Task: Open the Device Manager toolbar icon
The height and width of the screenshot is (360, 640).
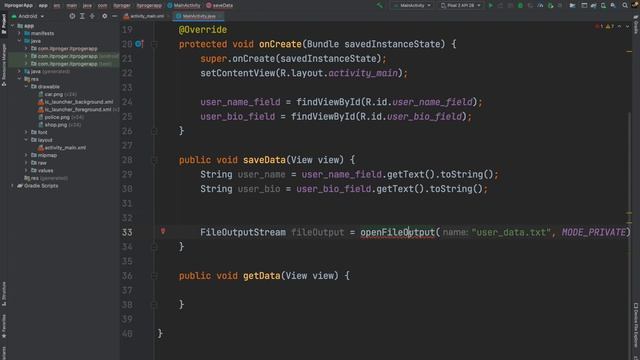Action: click(x=603, y=5)
